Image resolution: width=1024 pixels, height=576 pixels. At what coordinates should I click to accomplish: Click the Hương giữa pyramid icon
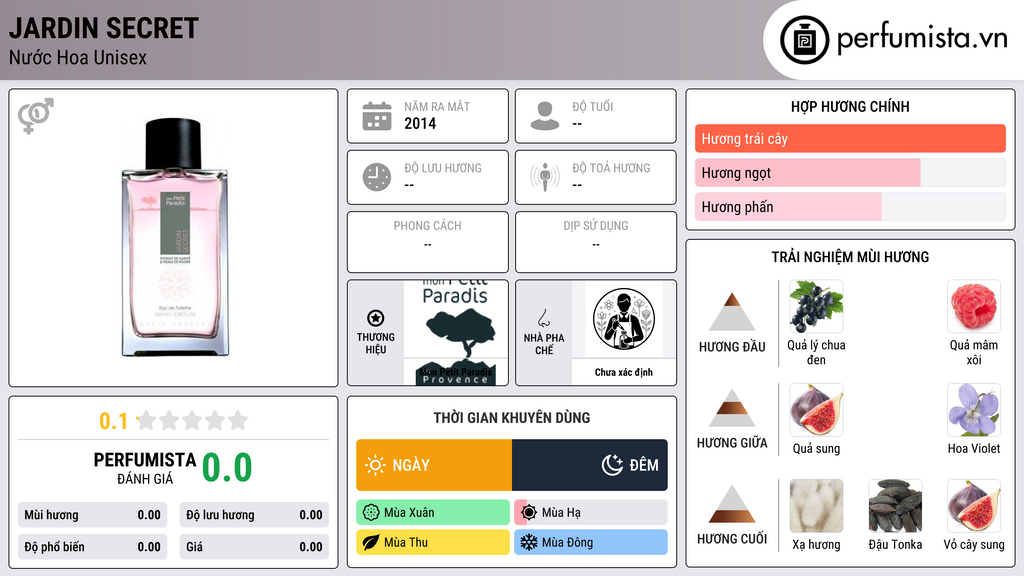[x=732, y=408]
